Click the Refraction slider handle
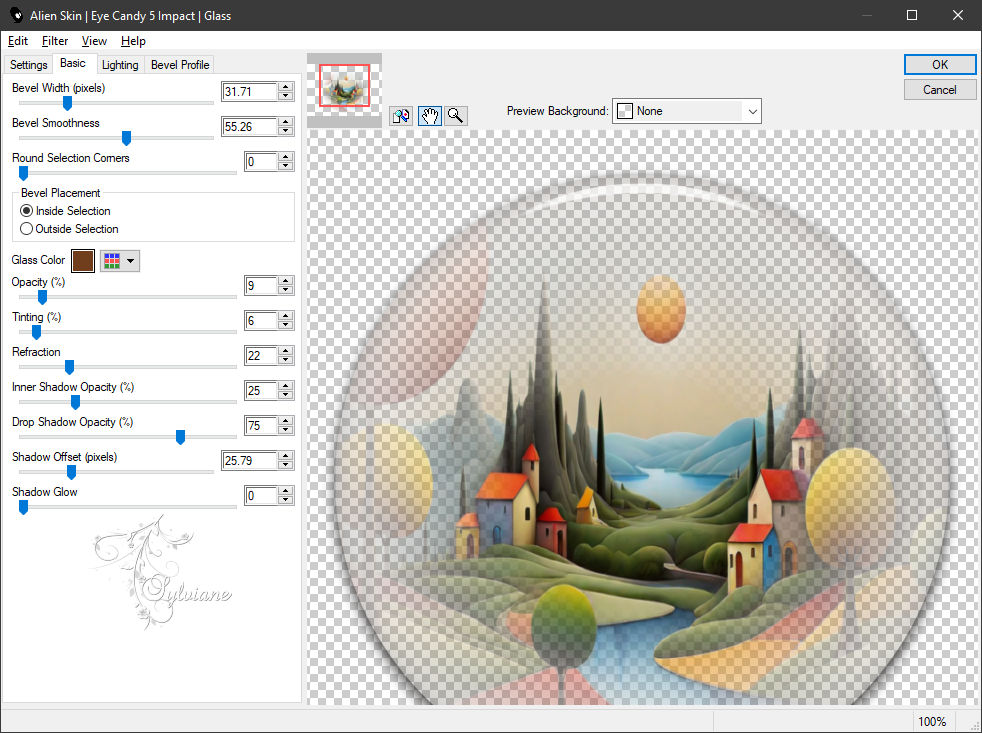This screenshot has height=733, width=982. pos(70,367)
